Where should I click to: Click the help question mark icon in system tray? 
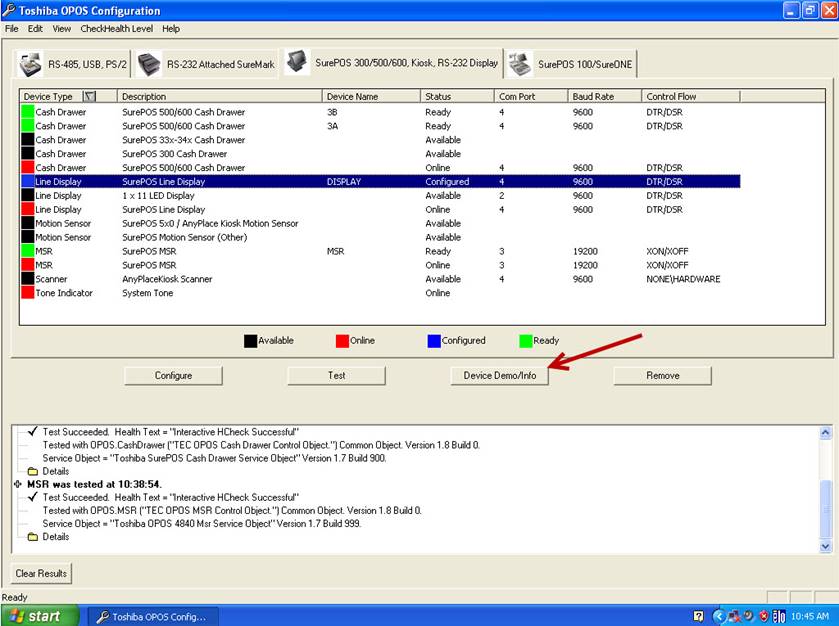click(x=699, y=616)
